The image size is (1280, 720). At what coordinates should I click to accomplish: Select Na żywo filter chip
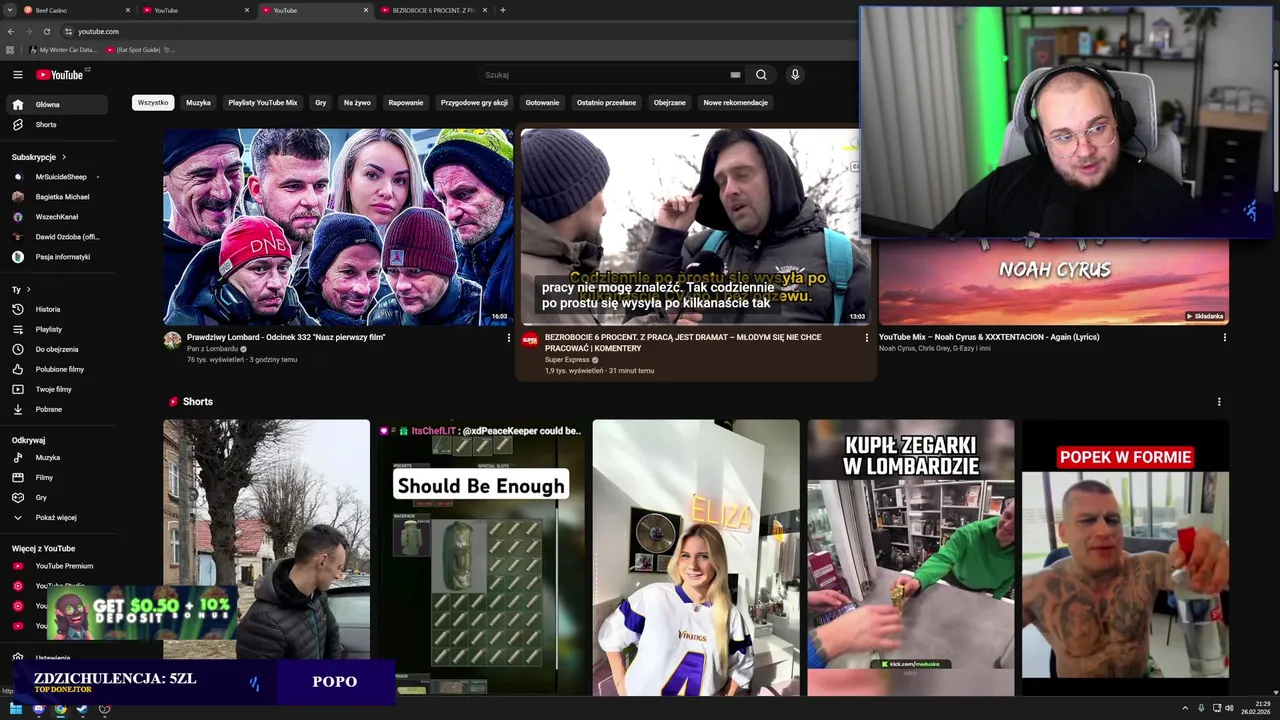coord(357,102)
